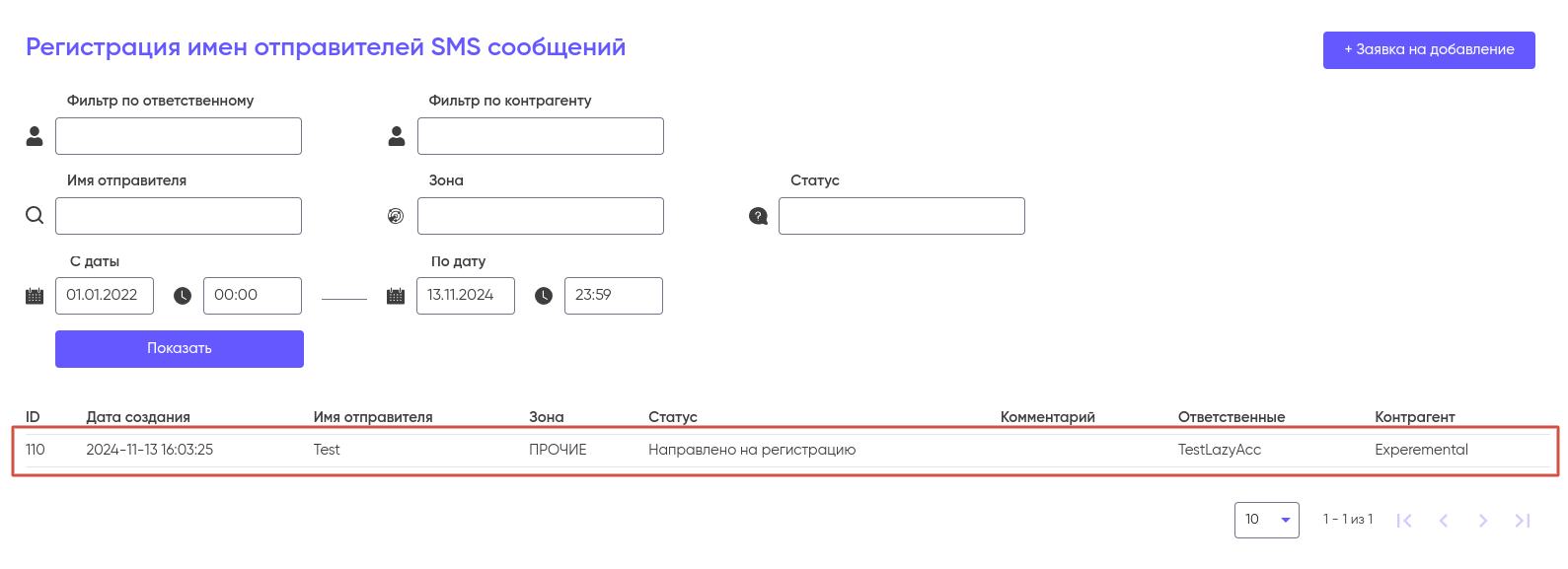Select the table row with ID 110

click(x=784, y=451)
